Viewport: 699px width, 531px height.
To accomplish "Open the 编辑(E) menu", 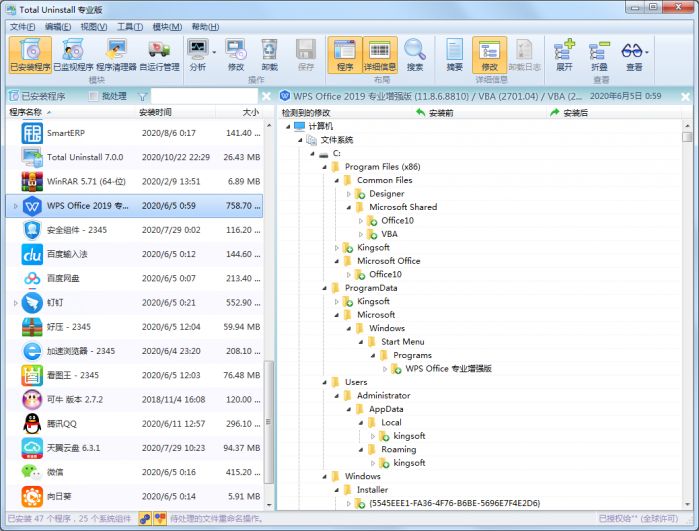I will [x=58, y=27].
